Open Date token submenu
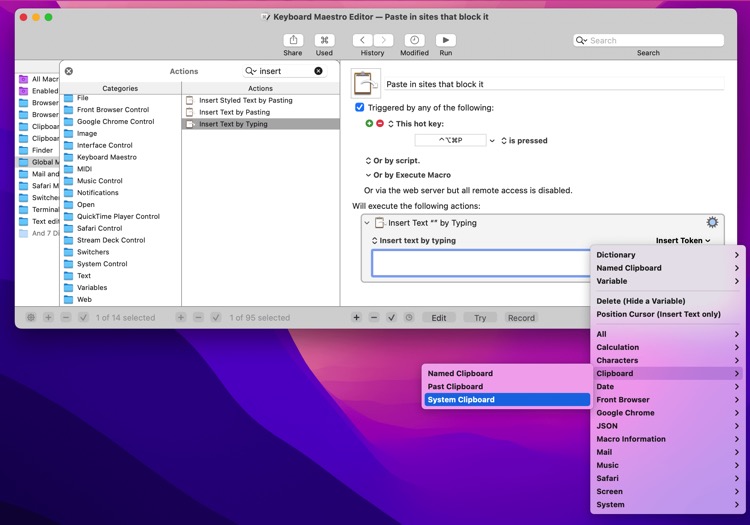The width and height of the screenshot is (750, 525). click(668, 386)
